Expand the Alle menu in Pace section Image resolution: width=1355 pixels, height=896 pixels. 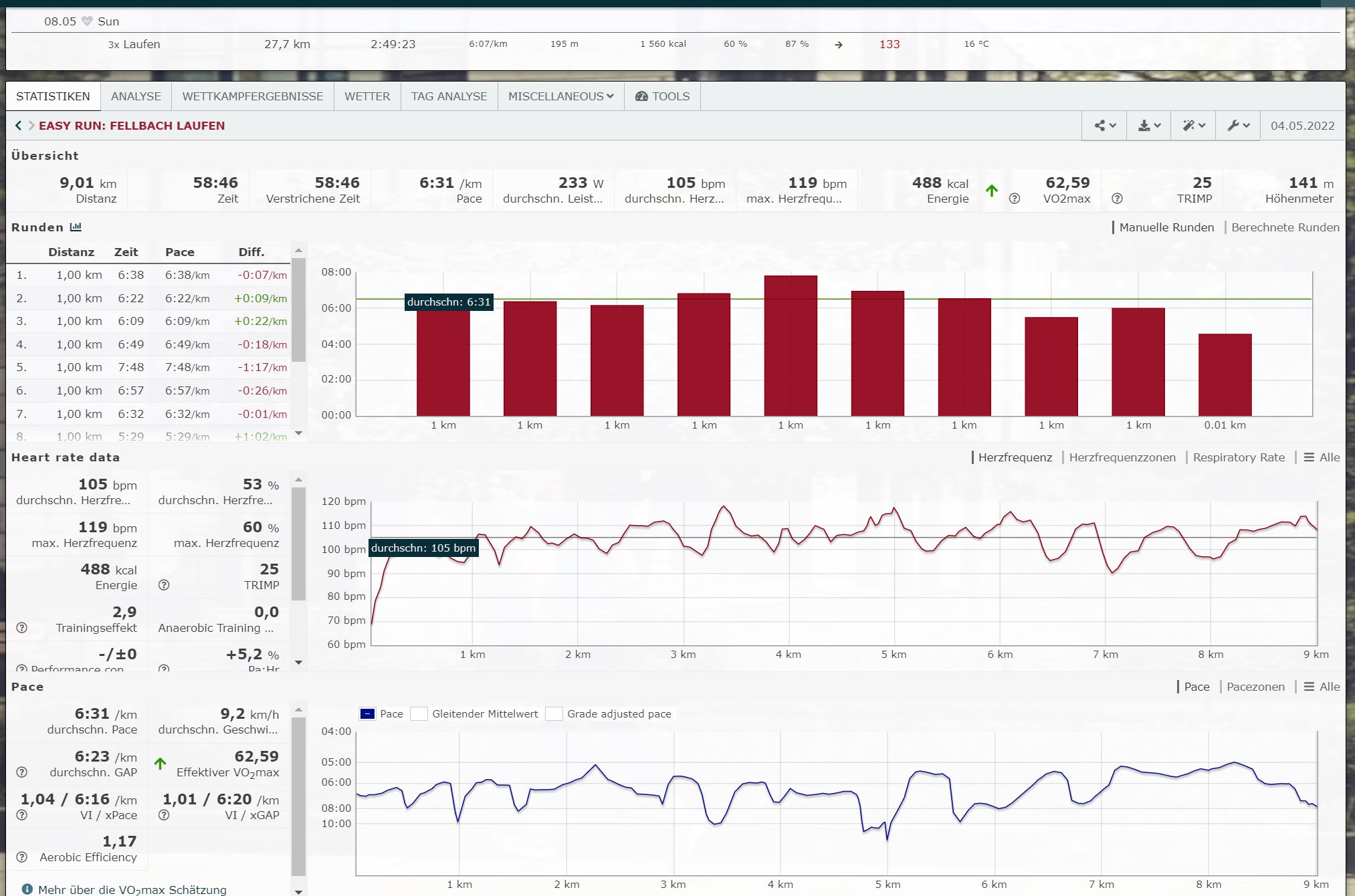[1322, 687]
